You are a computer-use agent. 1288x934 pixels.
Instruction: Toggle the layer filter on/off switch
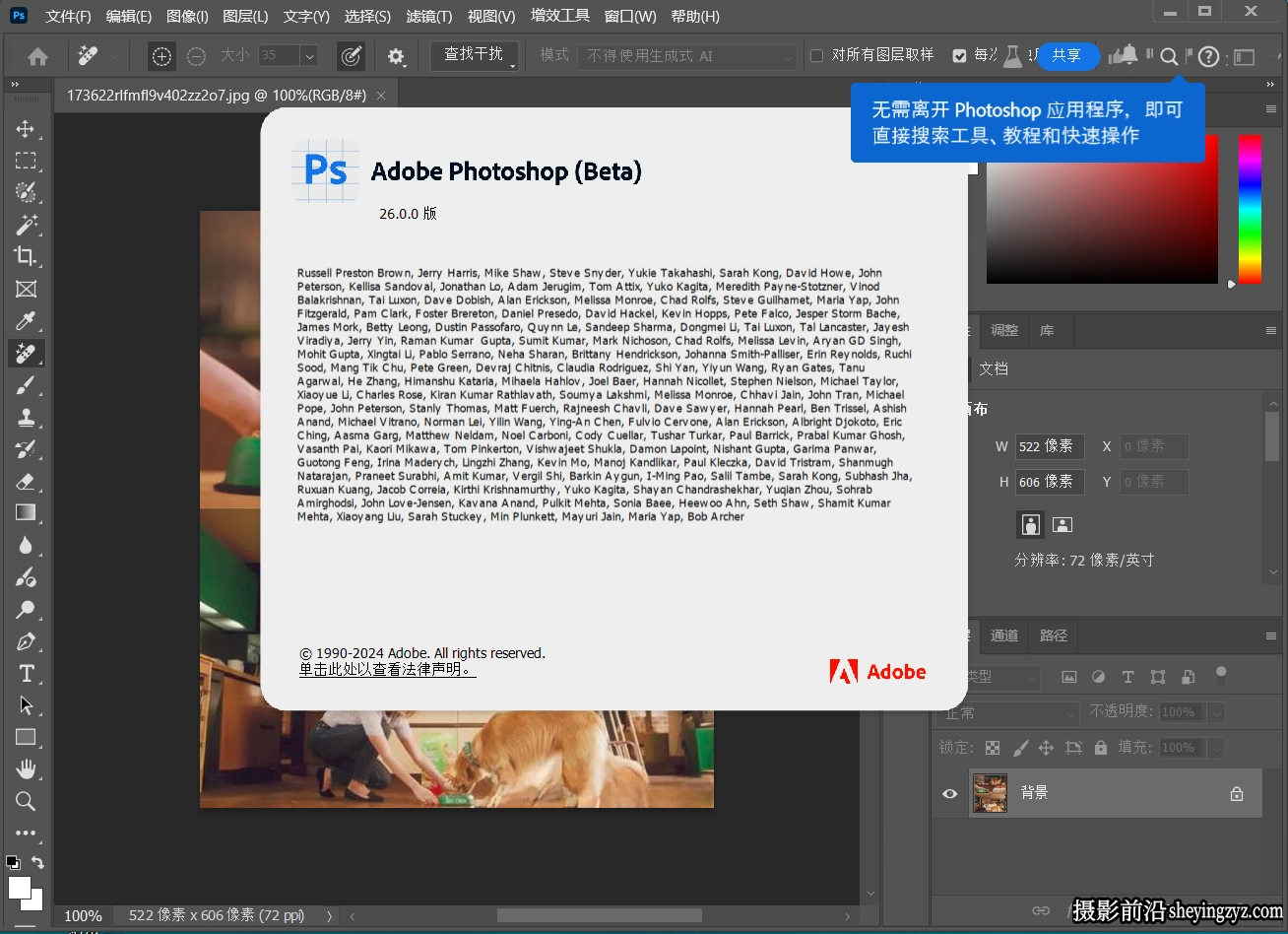[x=1221, y=675]
